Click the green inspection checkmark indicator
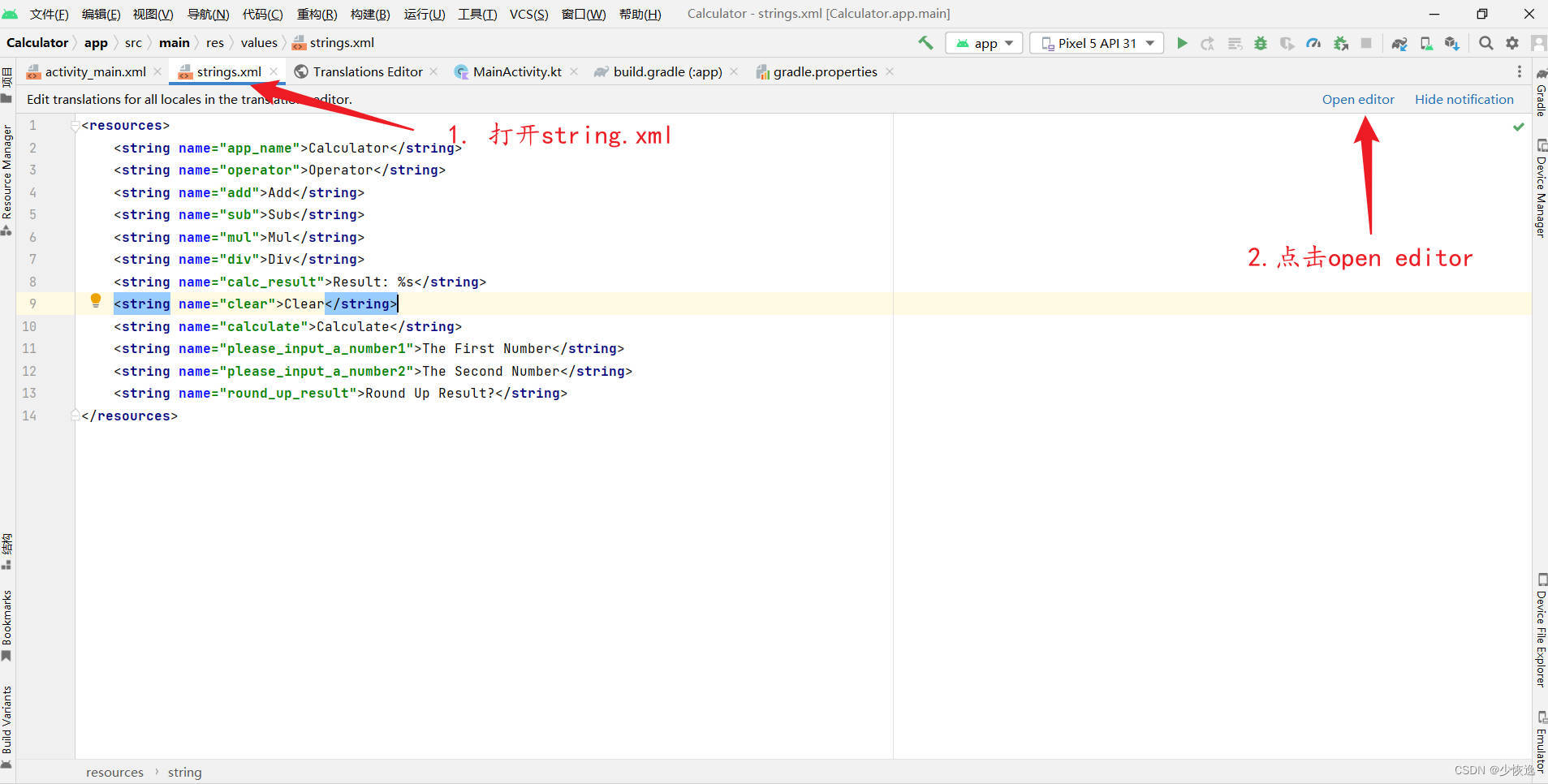Viewport: 1548px width, 784px height. (x=1519, y=127)
